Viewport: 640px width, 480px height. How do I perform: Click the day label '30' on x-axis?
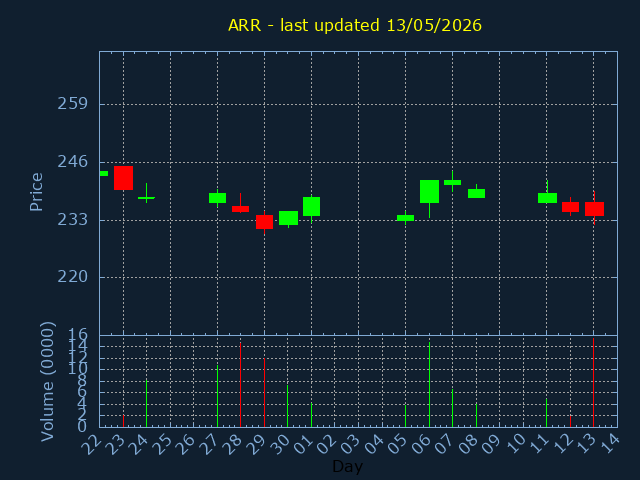pyautogui.click(x=280, y=444)
